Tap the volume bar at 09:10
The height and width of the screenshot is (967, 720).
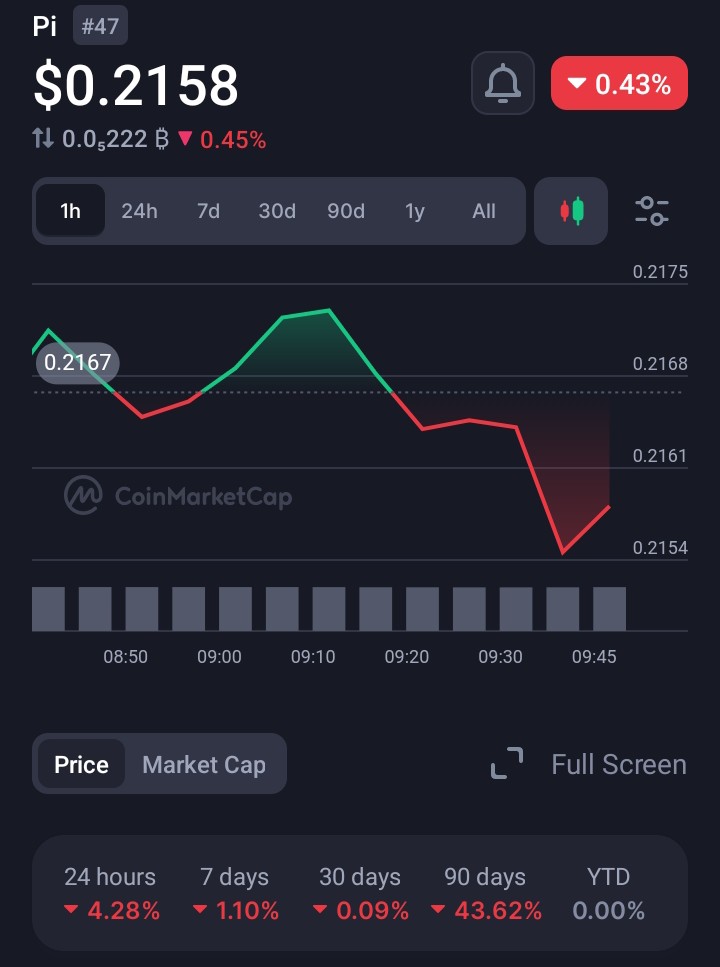(x=328, y=609)
